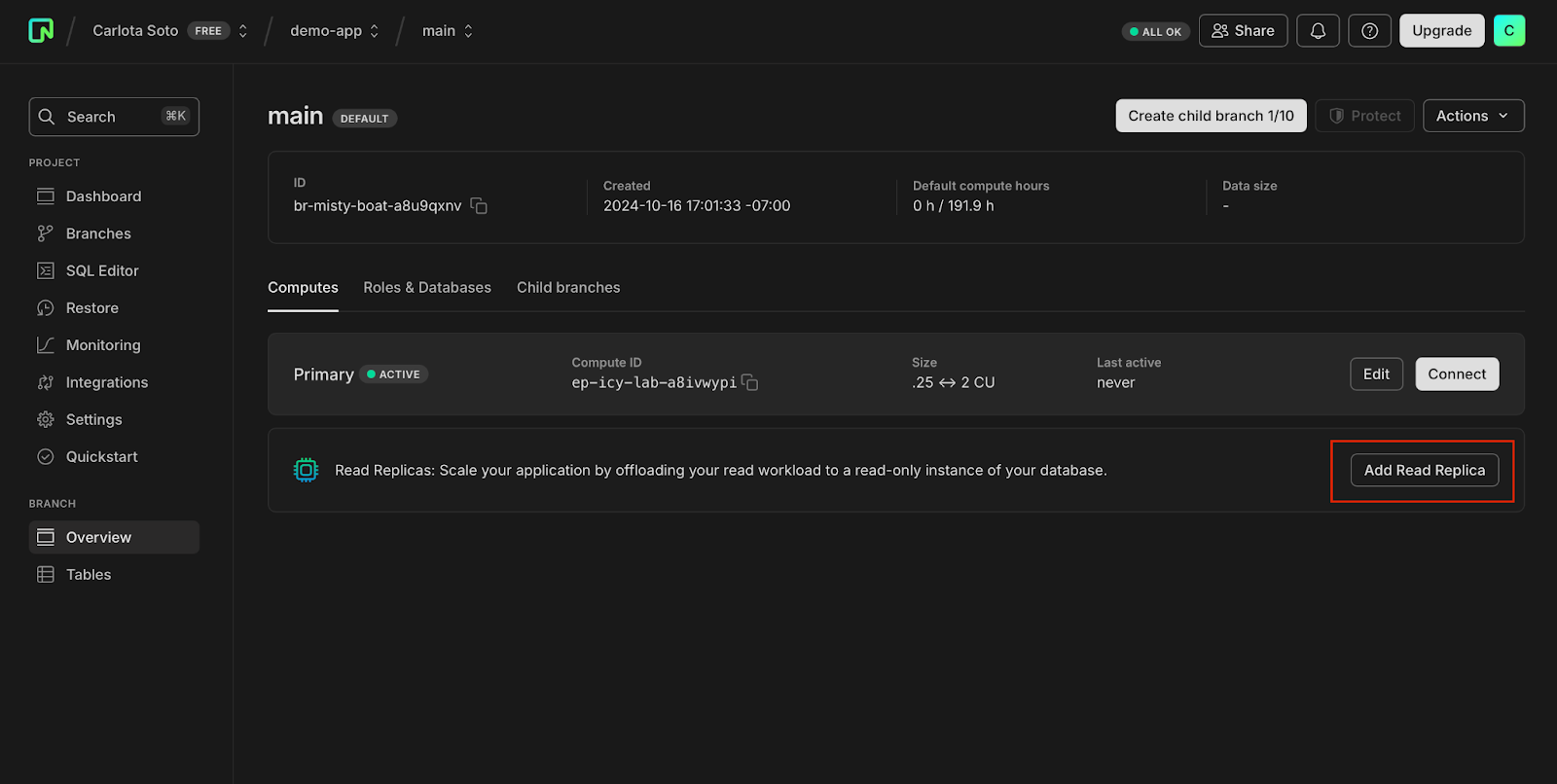Copy the compute ID ep-icy-lab
The height and width of the screenshot is (784, 1557).
(750, 382)
